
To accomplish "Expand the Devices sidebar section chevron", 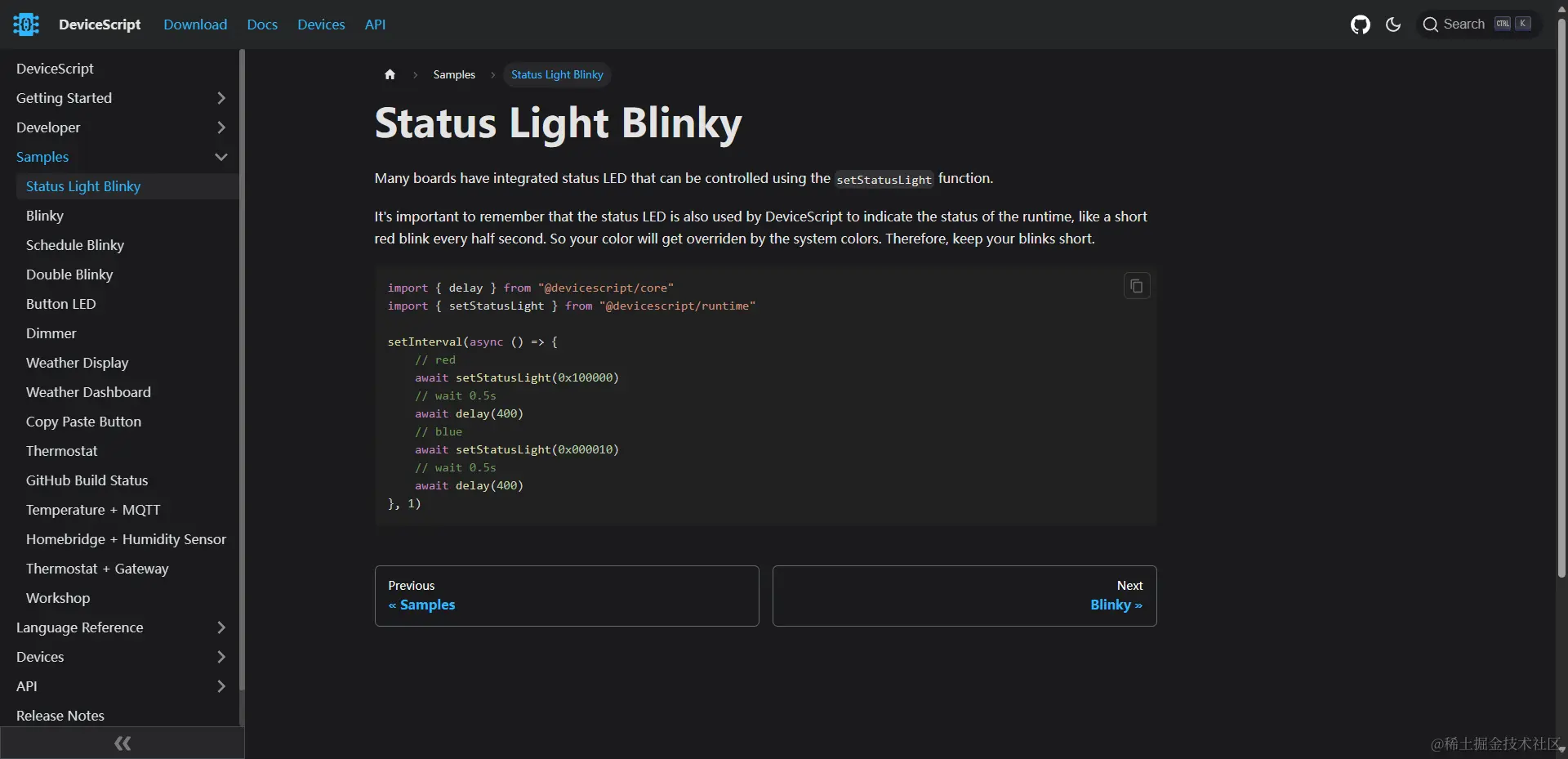I will [x=220, y=657].
